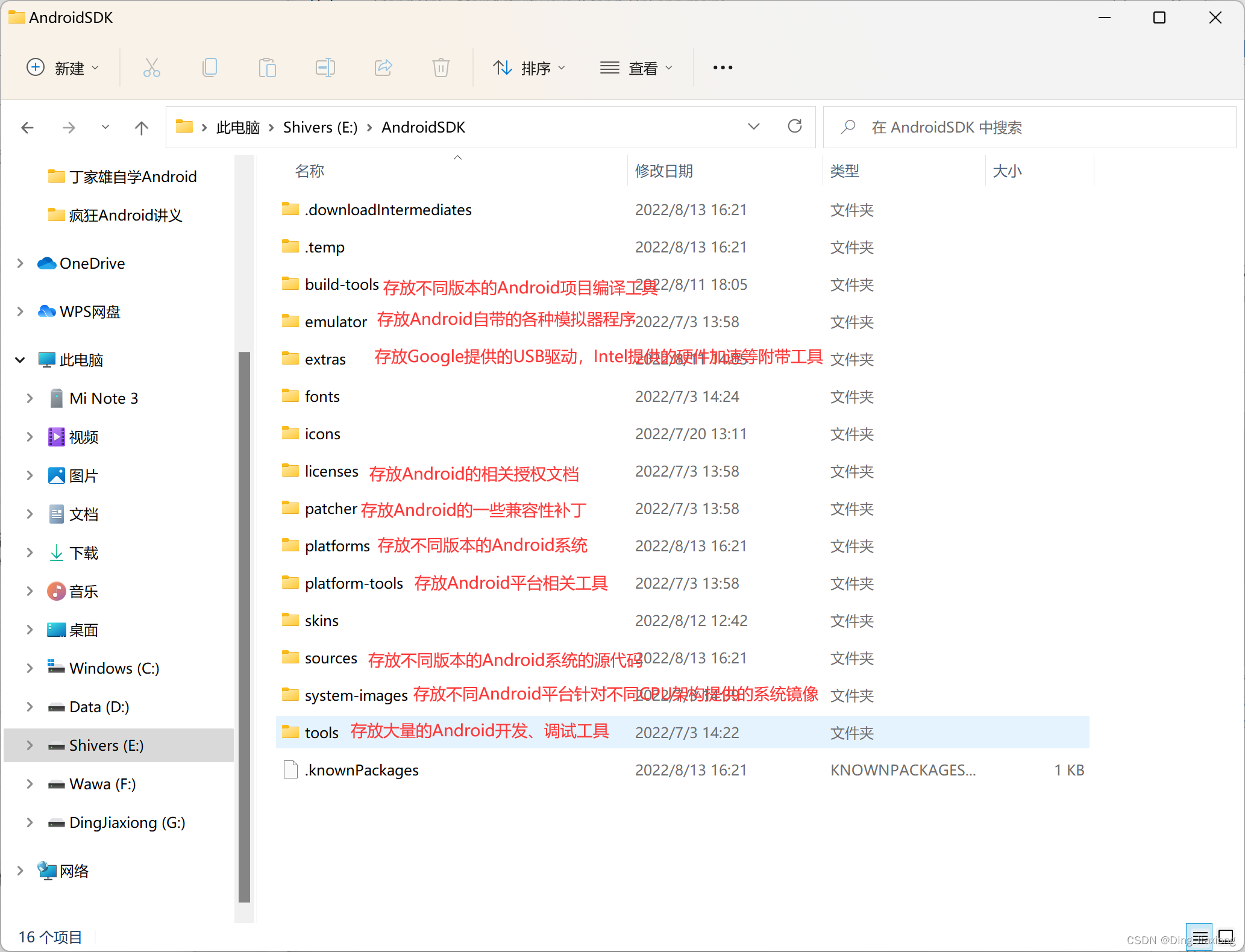The image size is (1245, 952).
Task: Switch to large thumbnails view icon
Action: 1226,937
